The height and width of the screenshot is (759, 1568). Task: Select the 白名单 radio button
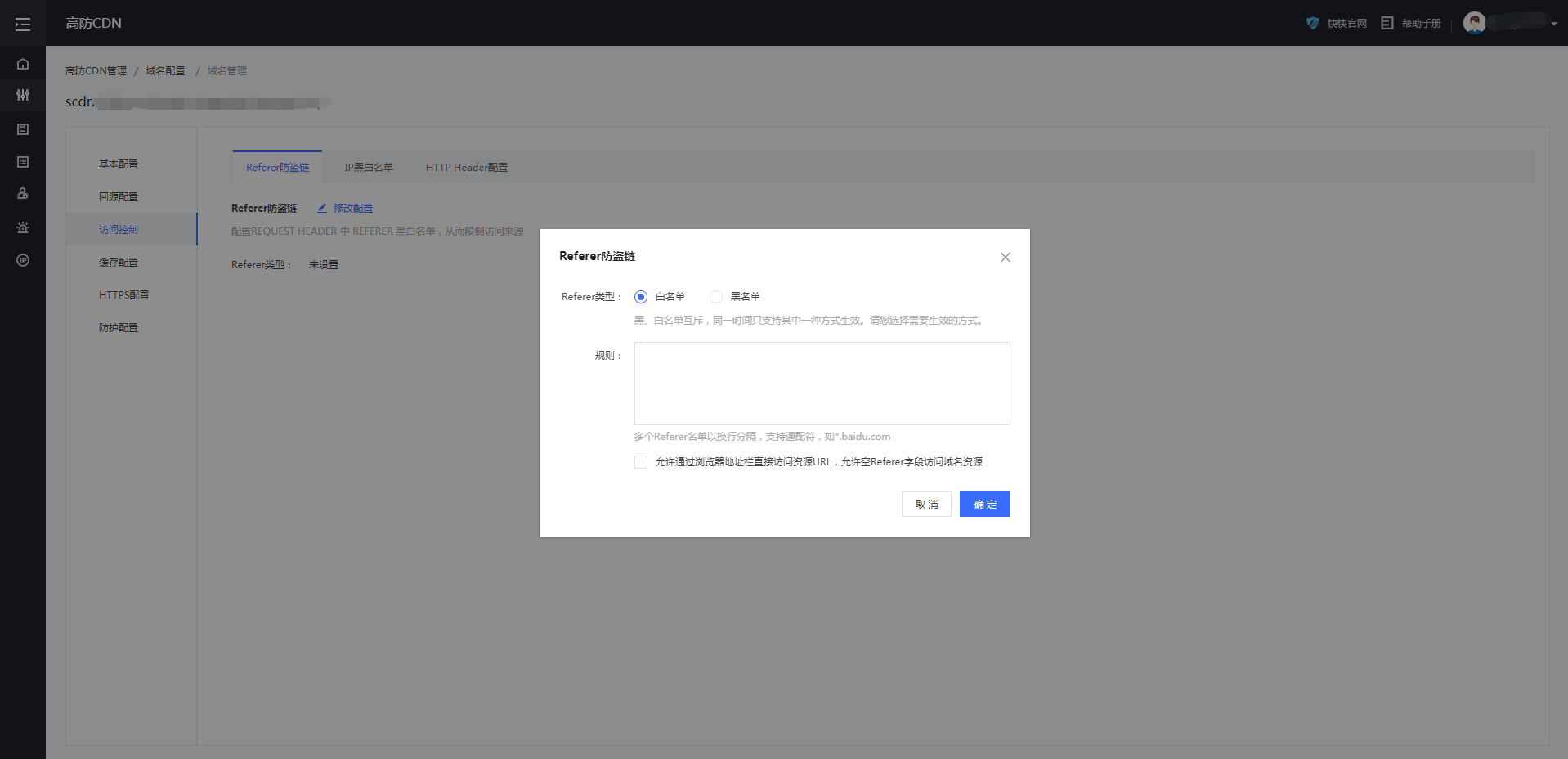tap(641, 297)
